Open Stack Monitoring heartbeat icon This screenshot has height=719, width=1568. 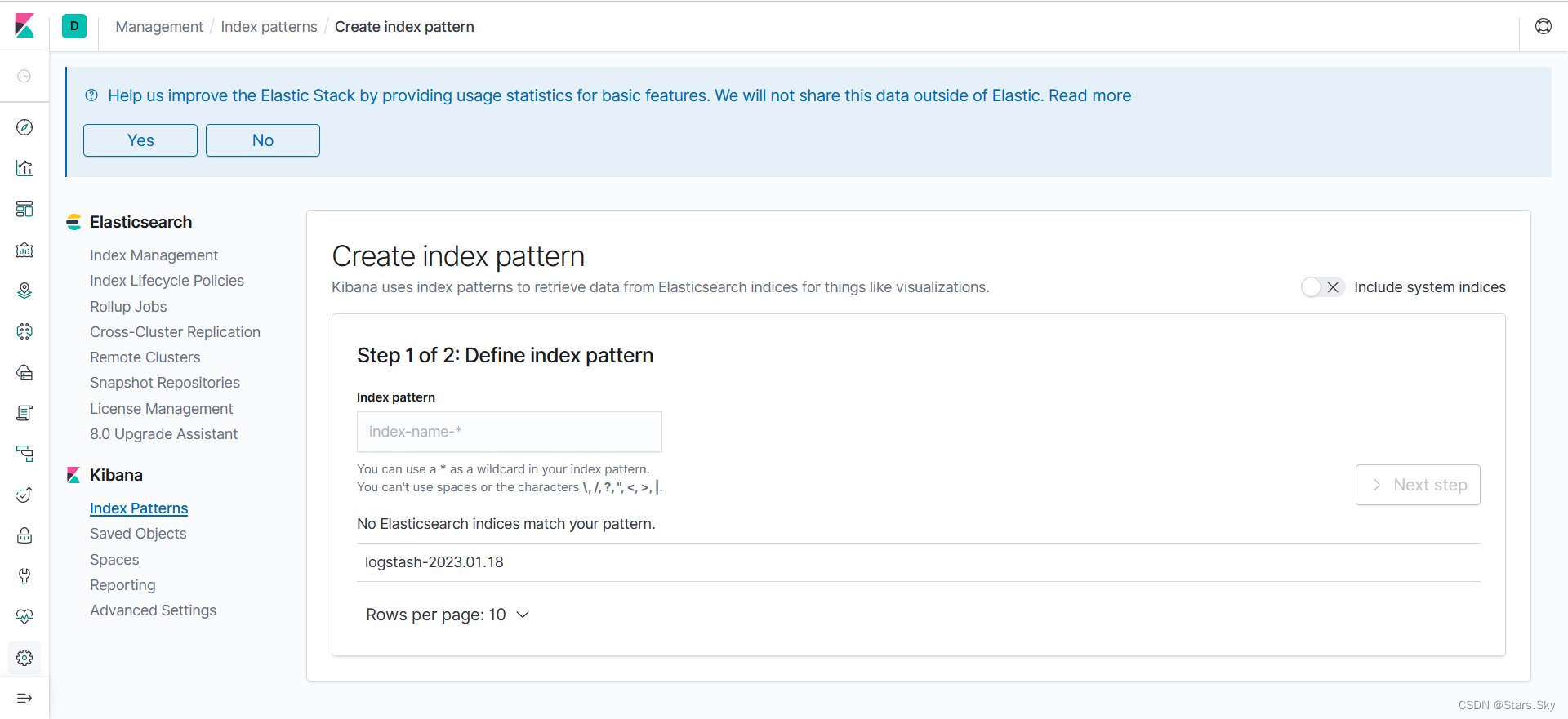24,617
